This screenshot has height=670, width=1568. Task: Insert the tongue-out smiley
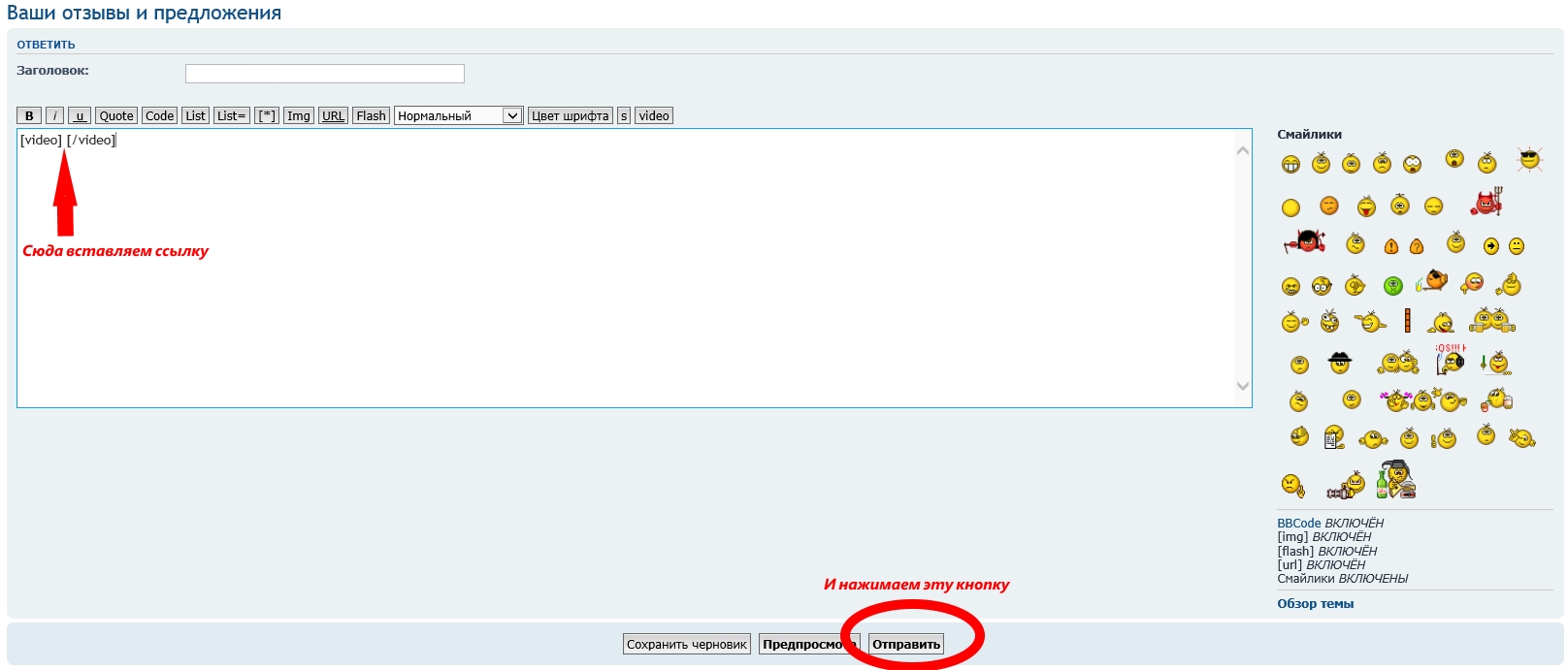coord(1366,207)
